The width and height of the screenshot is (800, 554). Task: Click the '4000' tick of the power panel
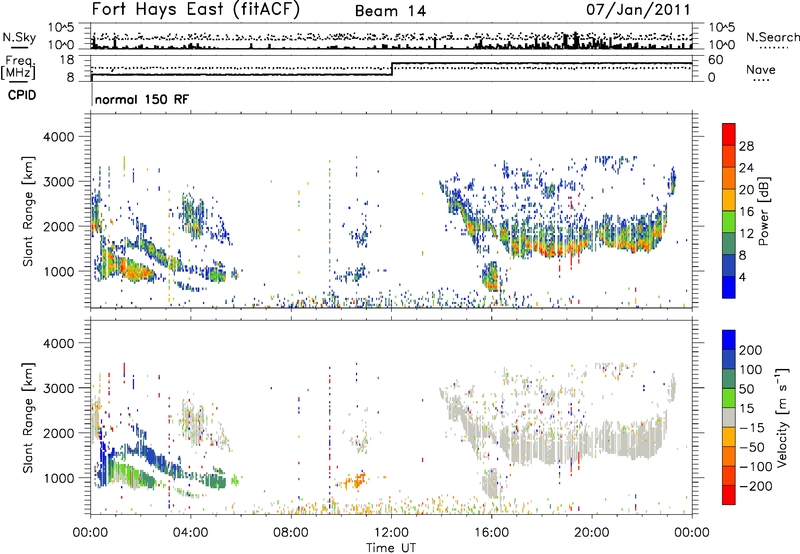[59, 137]
